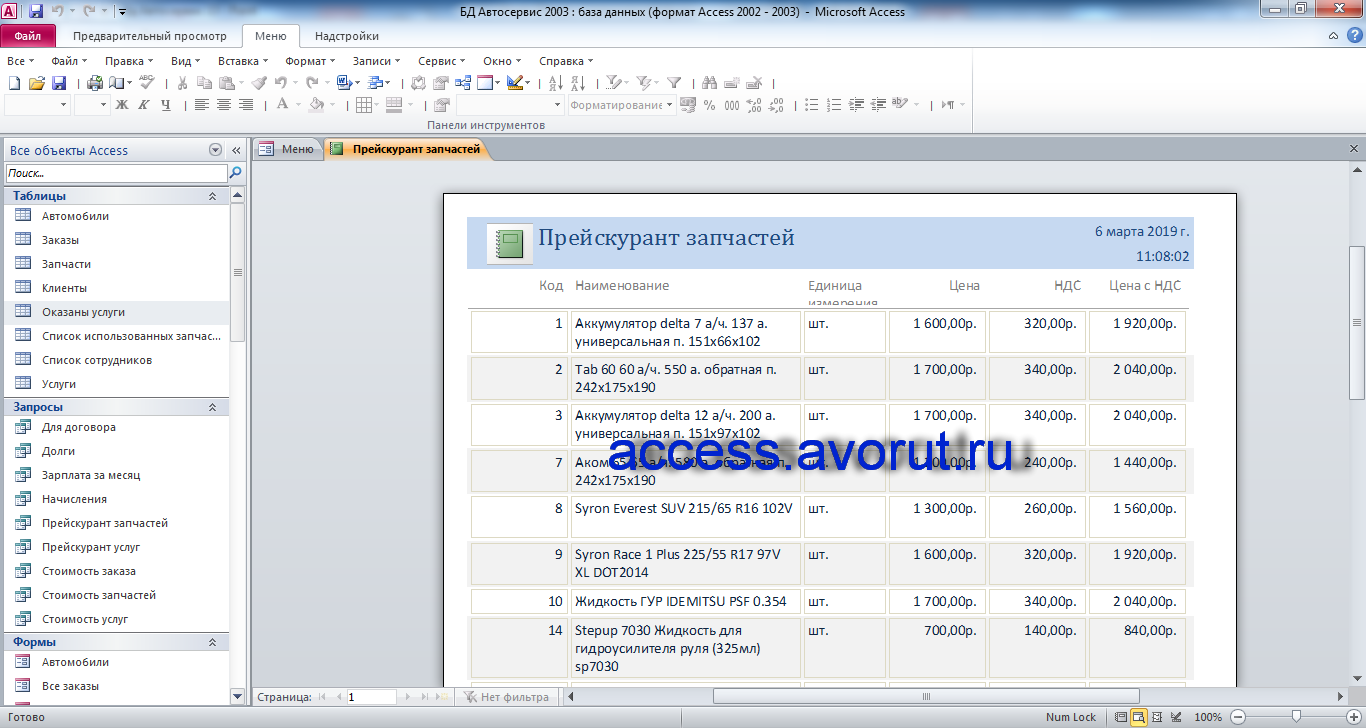Collapse the Запросы group
Viewport: 1366px width, 728px height.
point(212,407)
